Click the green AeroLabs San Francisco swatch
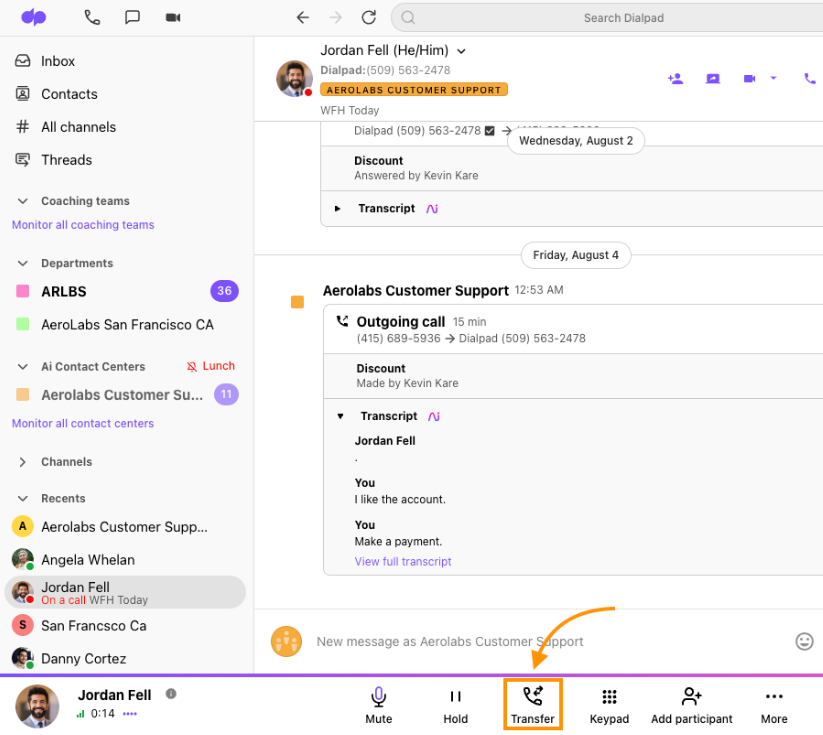 23,324
